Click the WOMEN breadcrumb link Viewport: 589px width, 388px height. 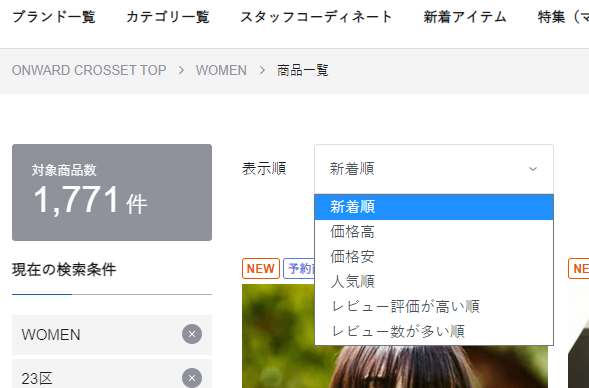(x=221, y=70)
